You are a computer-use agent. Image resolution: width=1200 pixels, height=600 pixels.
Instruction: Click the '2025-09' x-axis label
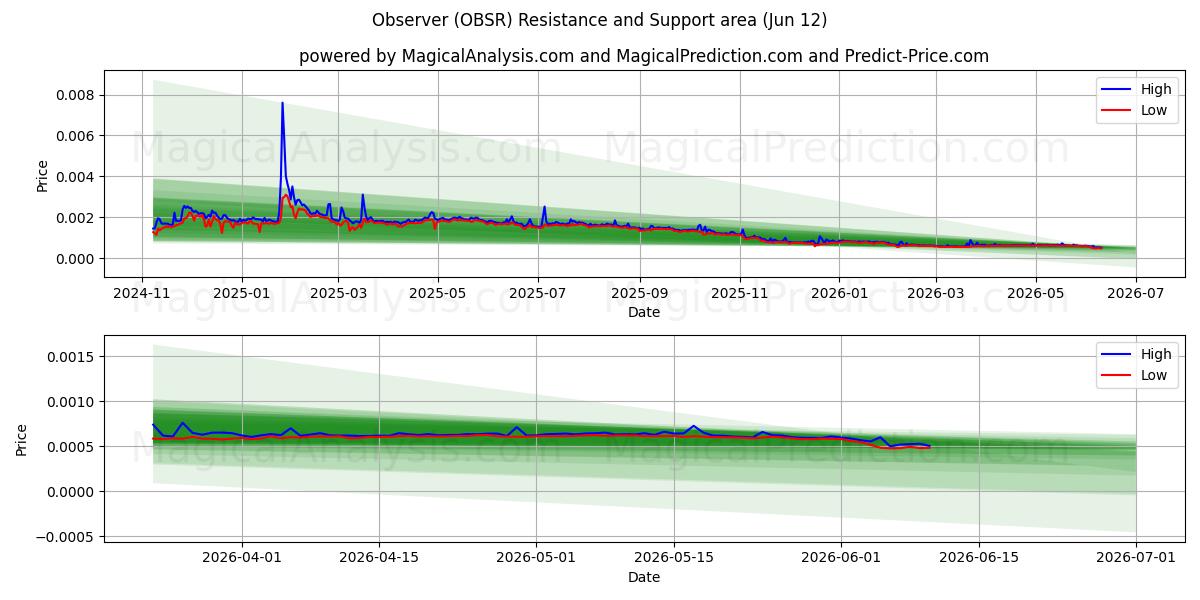640,293
